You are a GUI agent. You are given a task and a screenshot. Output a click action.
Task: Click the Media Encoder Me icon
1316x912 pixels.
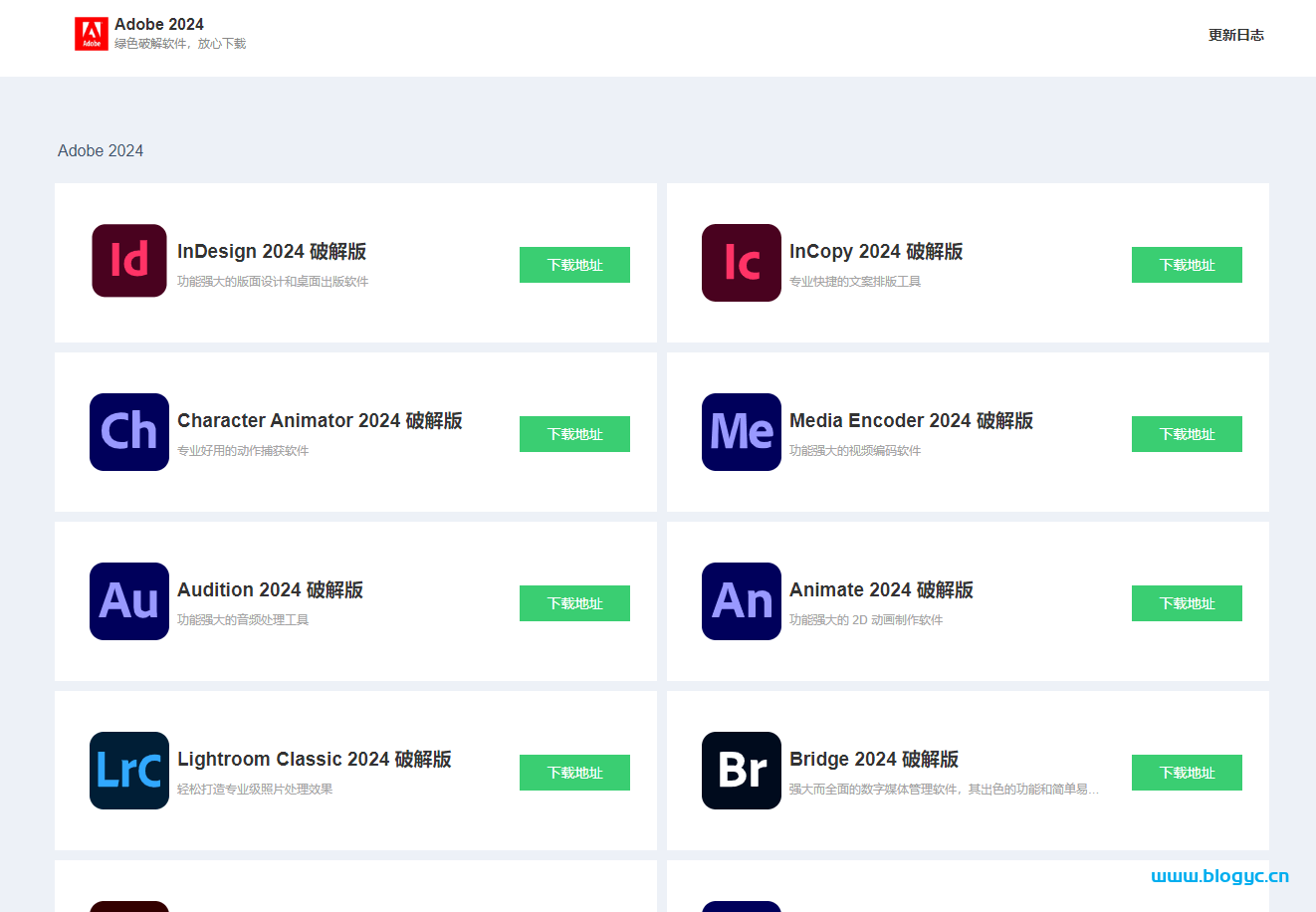742,432
